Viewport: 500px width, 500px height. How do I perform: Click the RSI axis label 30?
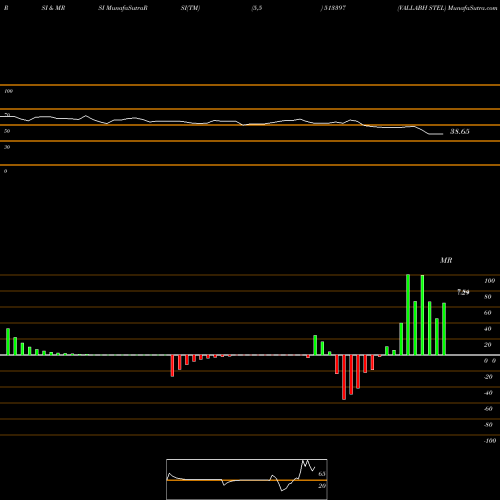point(7,147)
